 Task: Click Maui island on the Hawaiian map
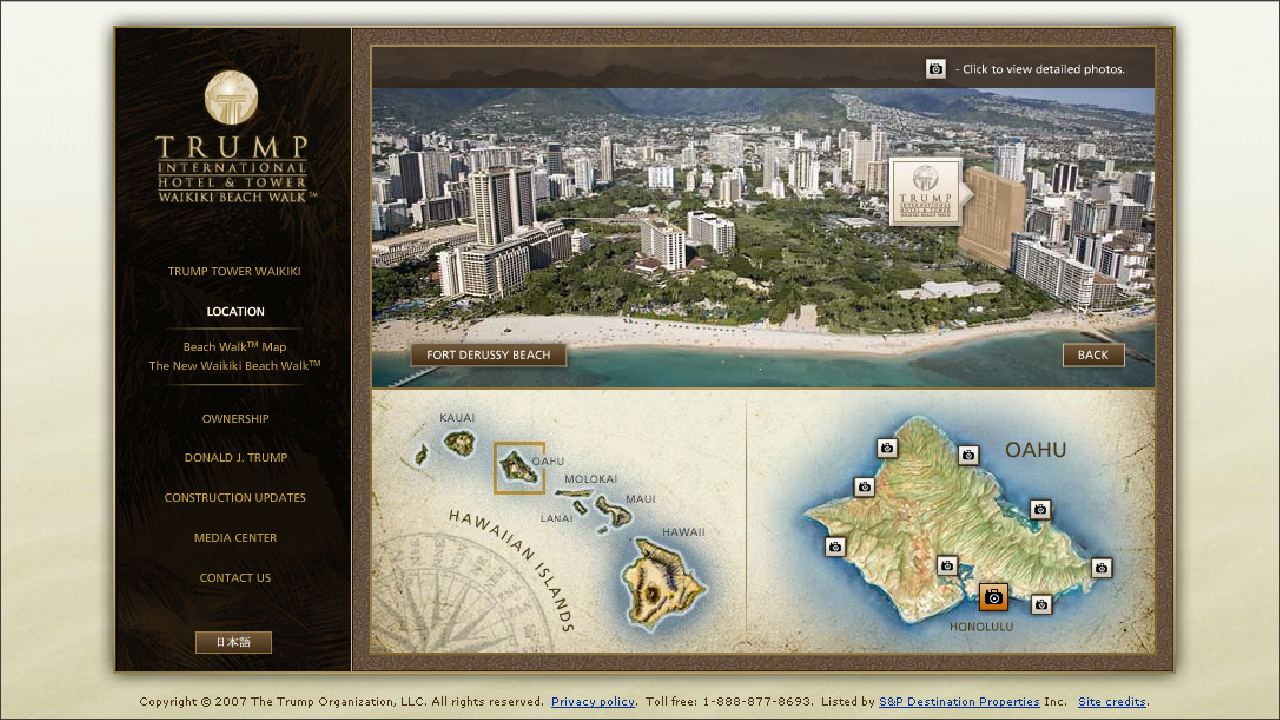(615, 511)
